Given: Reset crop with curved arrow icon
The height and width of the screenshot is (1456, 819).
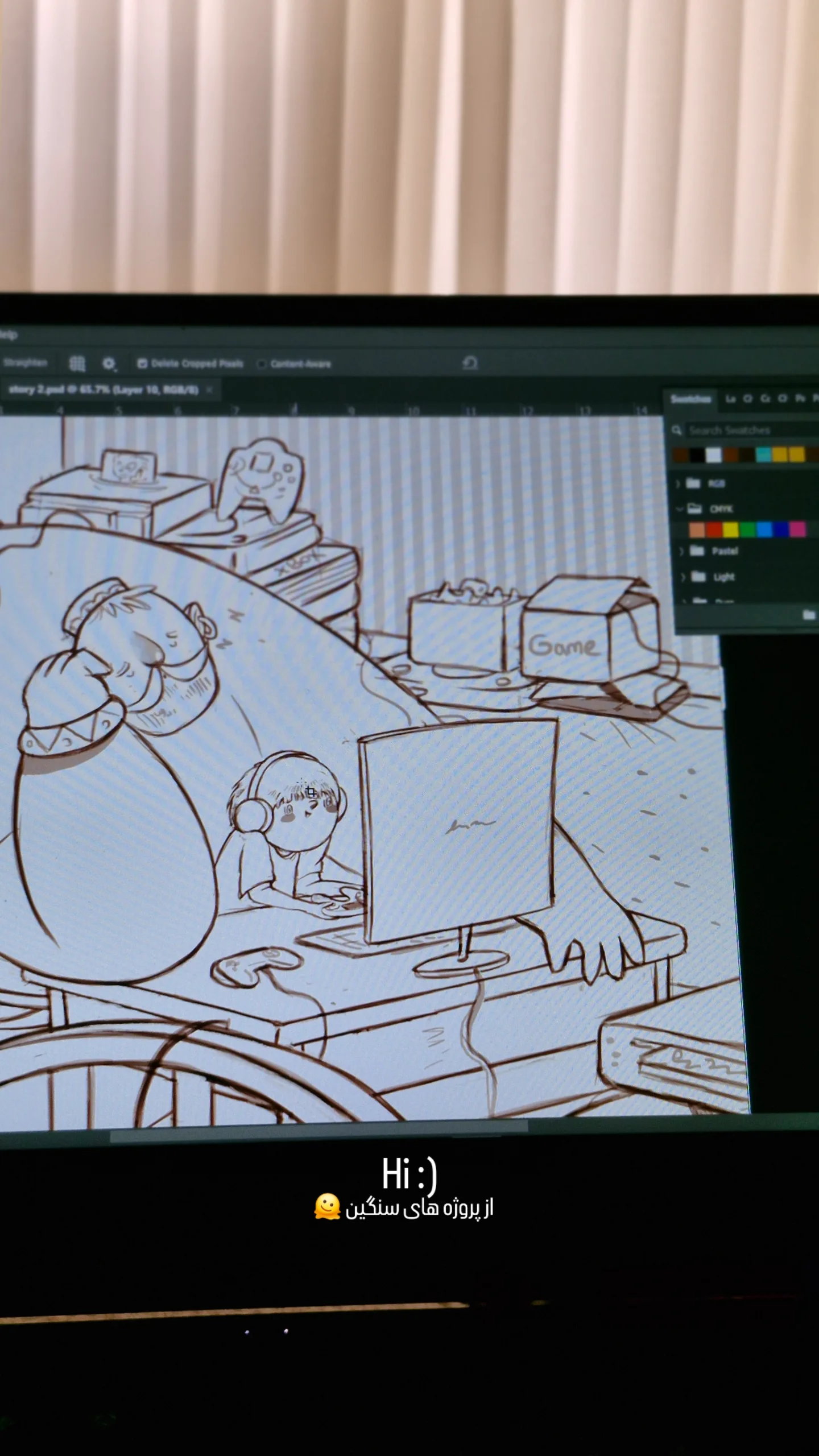Looking at the screenshot, I should tap(470, 363).
